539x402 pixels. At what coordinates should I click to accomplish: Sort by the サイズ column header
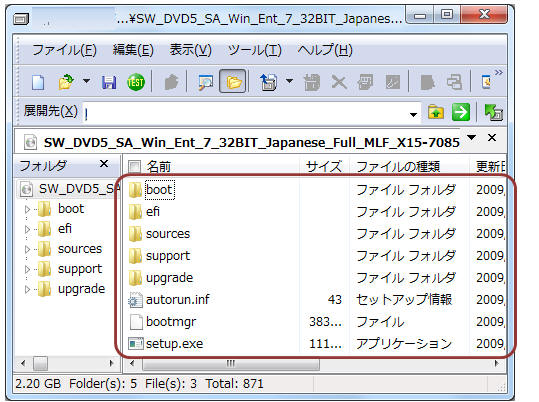[324, 166]
